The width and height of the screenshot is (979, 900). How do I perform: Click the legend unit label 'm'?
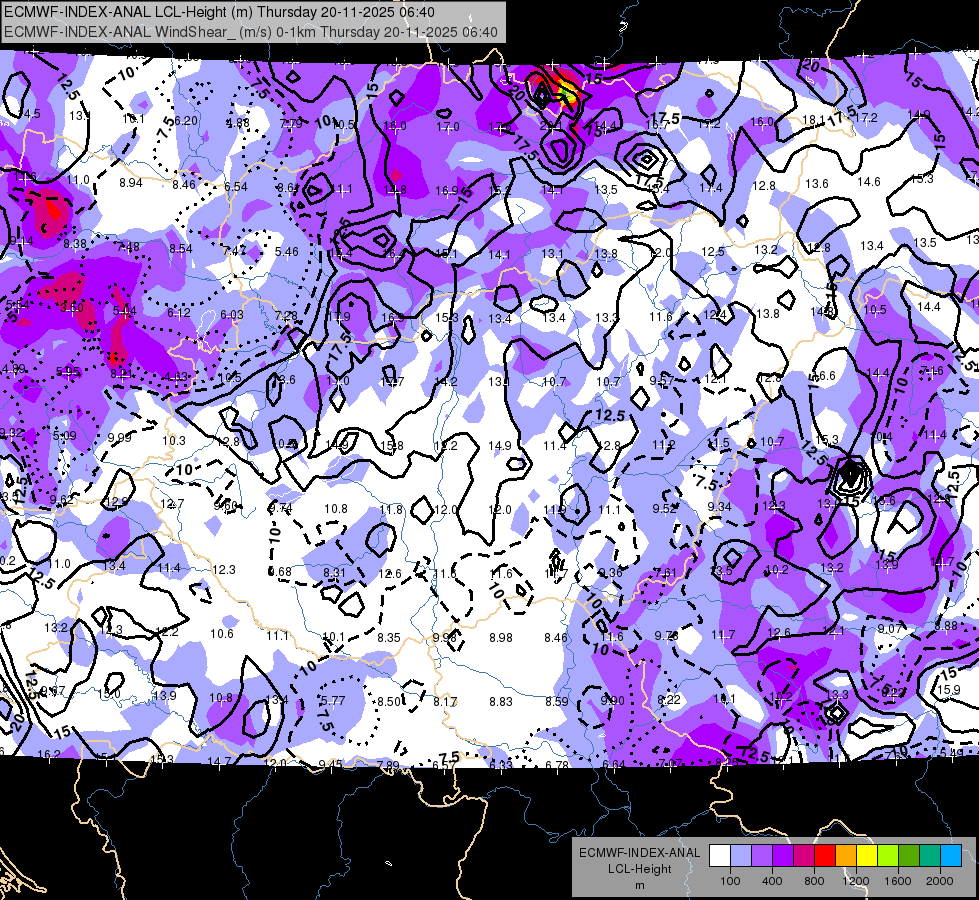tap(639, 885)
